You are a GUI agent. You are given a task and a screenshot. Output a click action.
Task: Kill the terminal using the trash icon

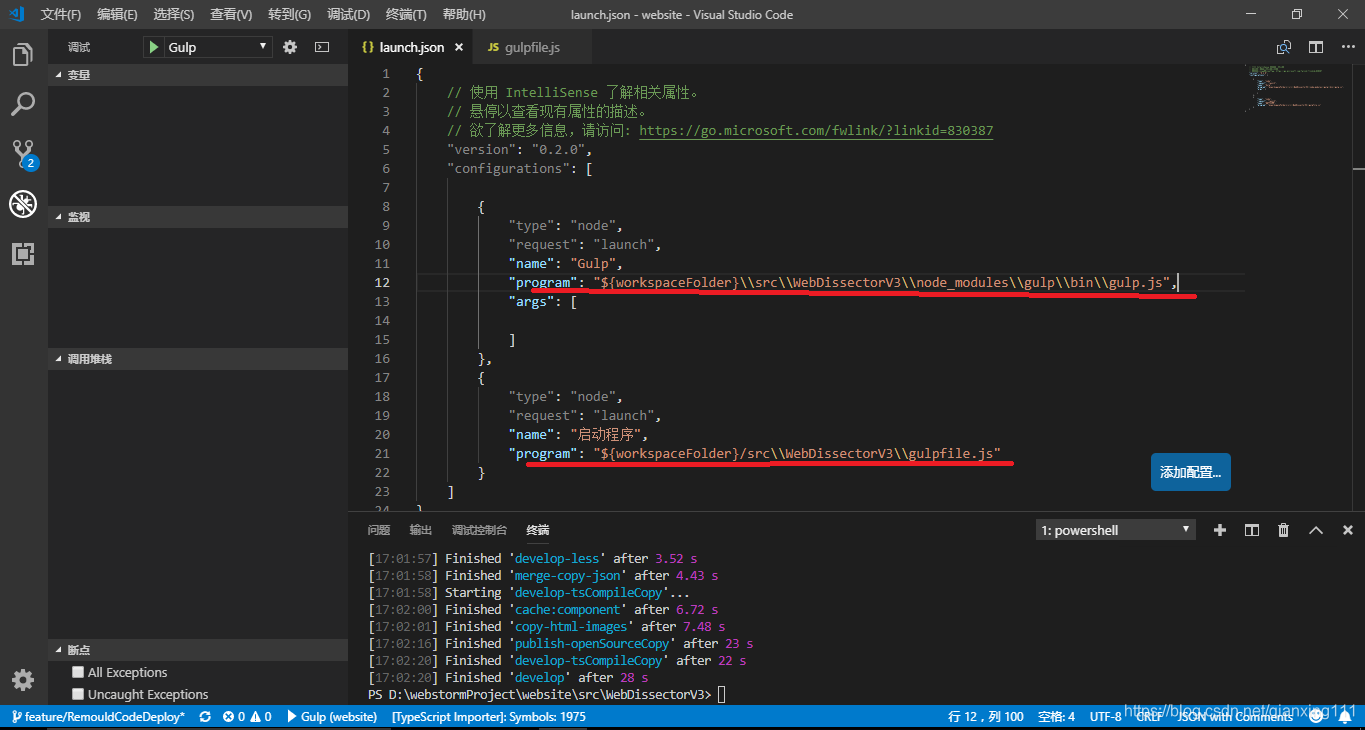[1283, 529]
